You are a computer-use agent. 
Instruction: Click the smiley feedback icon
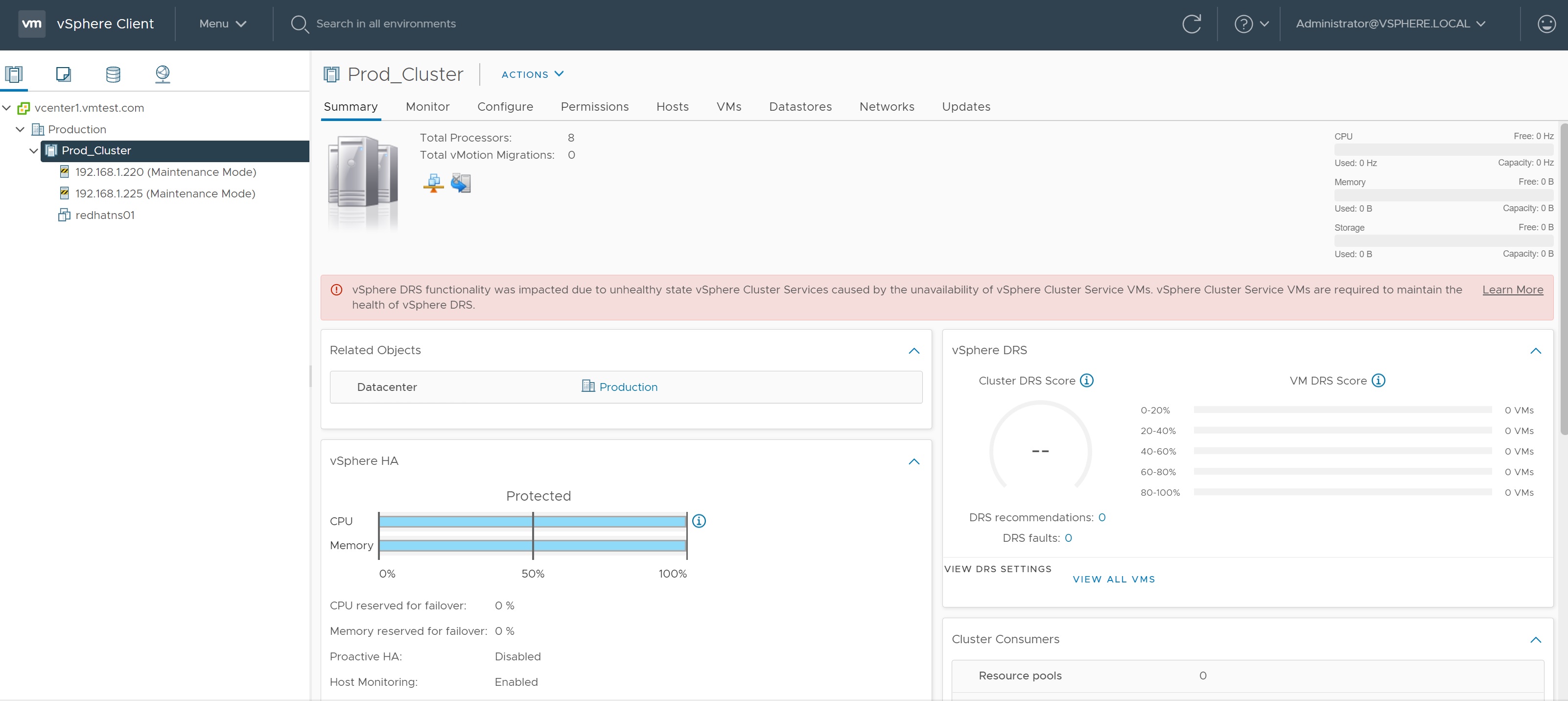click(x=1546, y=24)
